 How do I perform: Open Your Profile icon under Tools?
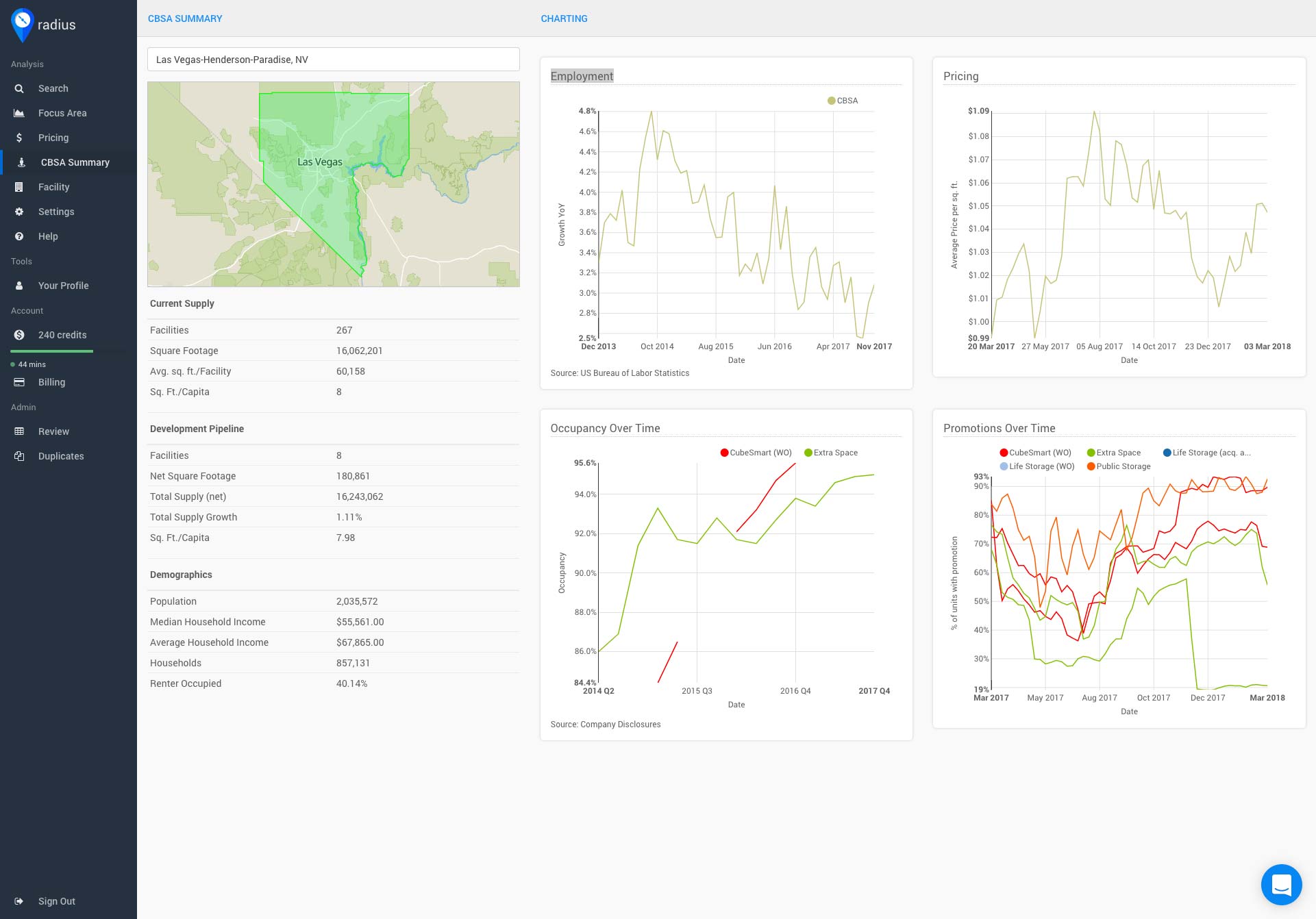pos(18,286)
